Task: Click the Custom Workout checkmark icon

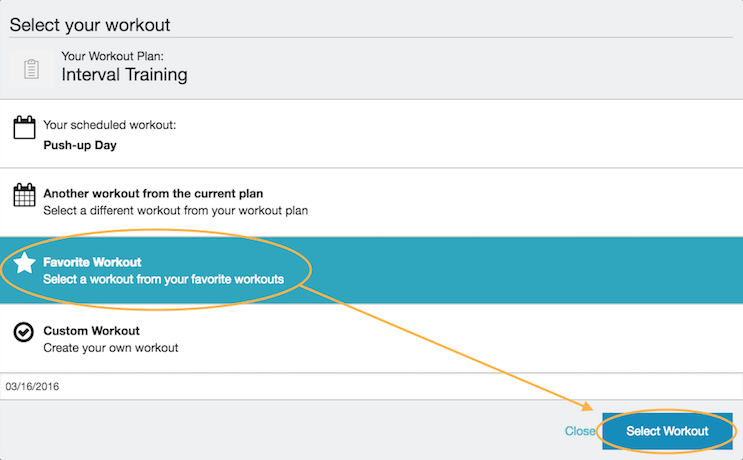Action: [23, 332]
